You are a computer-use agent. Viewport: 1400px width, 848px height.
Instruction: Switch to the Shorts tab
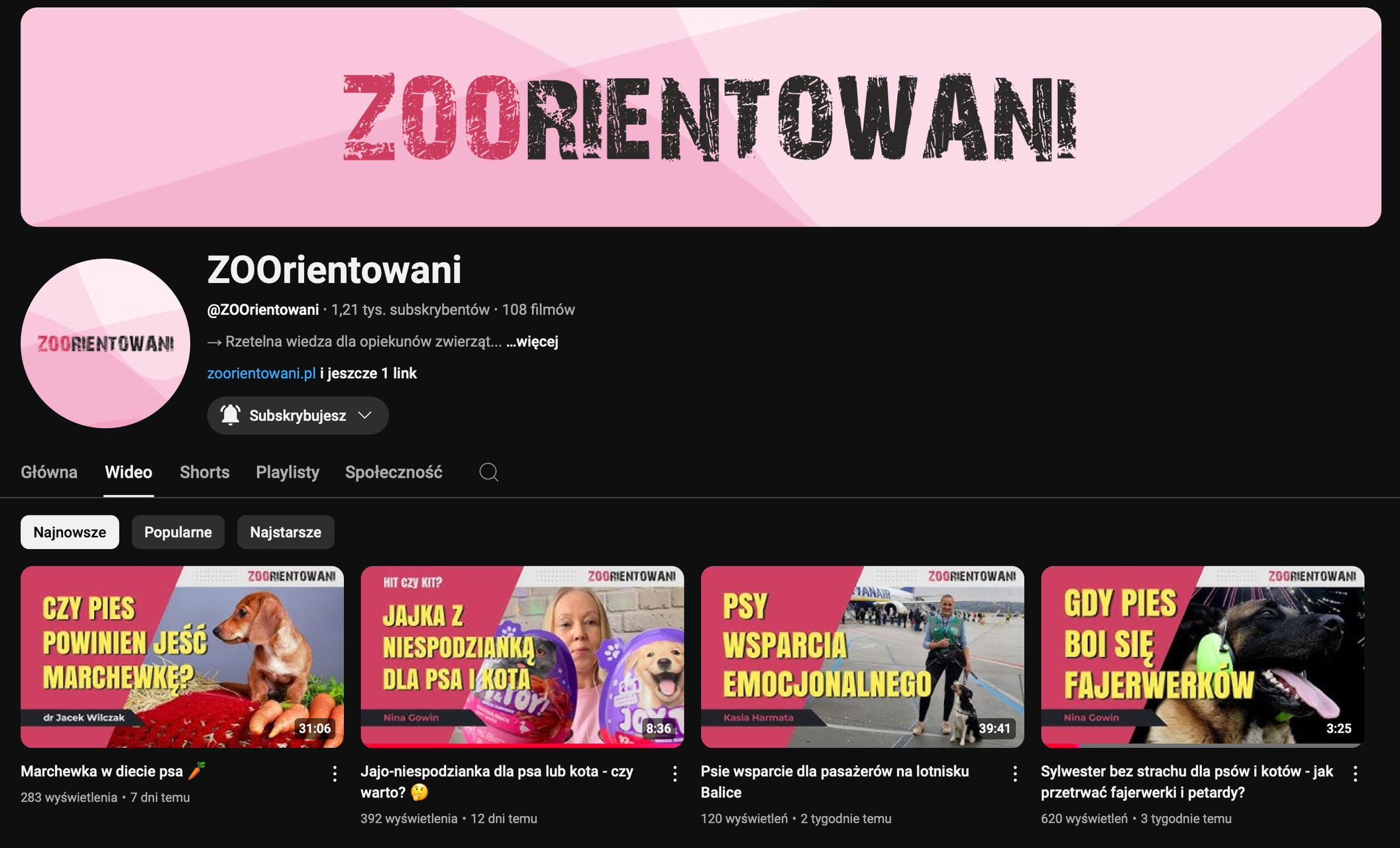pyautogui.click(x=204, y=472)
